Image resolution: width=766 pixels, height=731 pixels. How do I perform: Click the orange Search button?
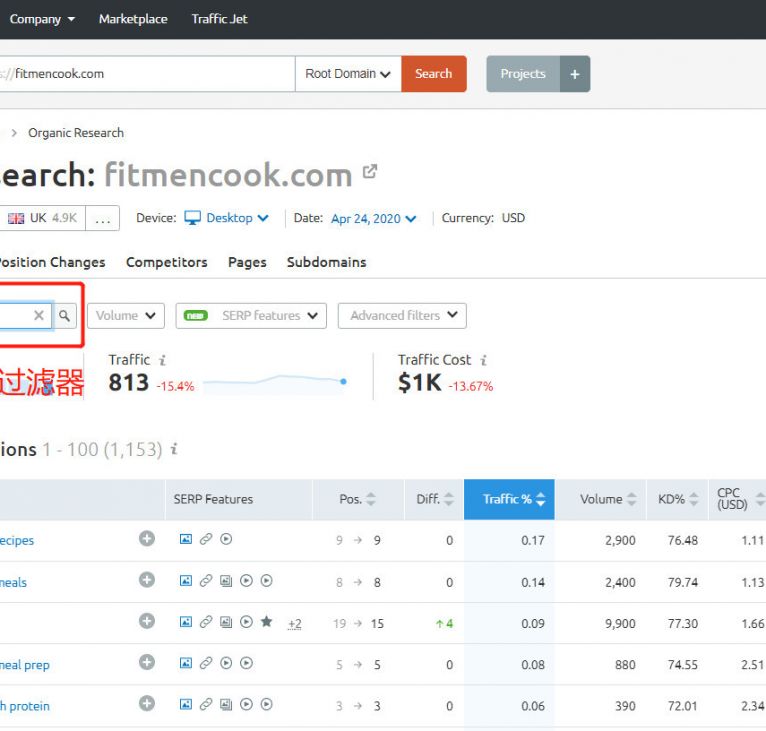tap(433, 74)
